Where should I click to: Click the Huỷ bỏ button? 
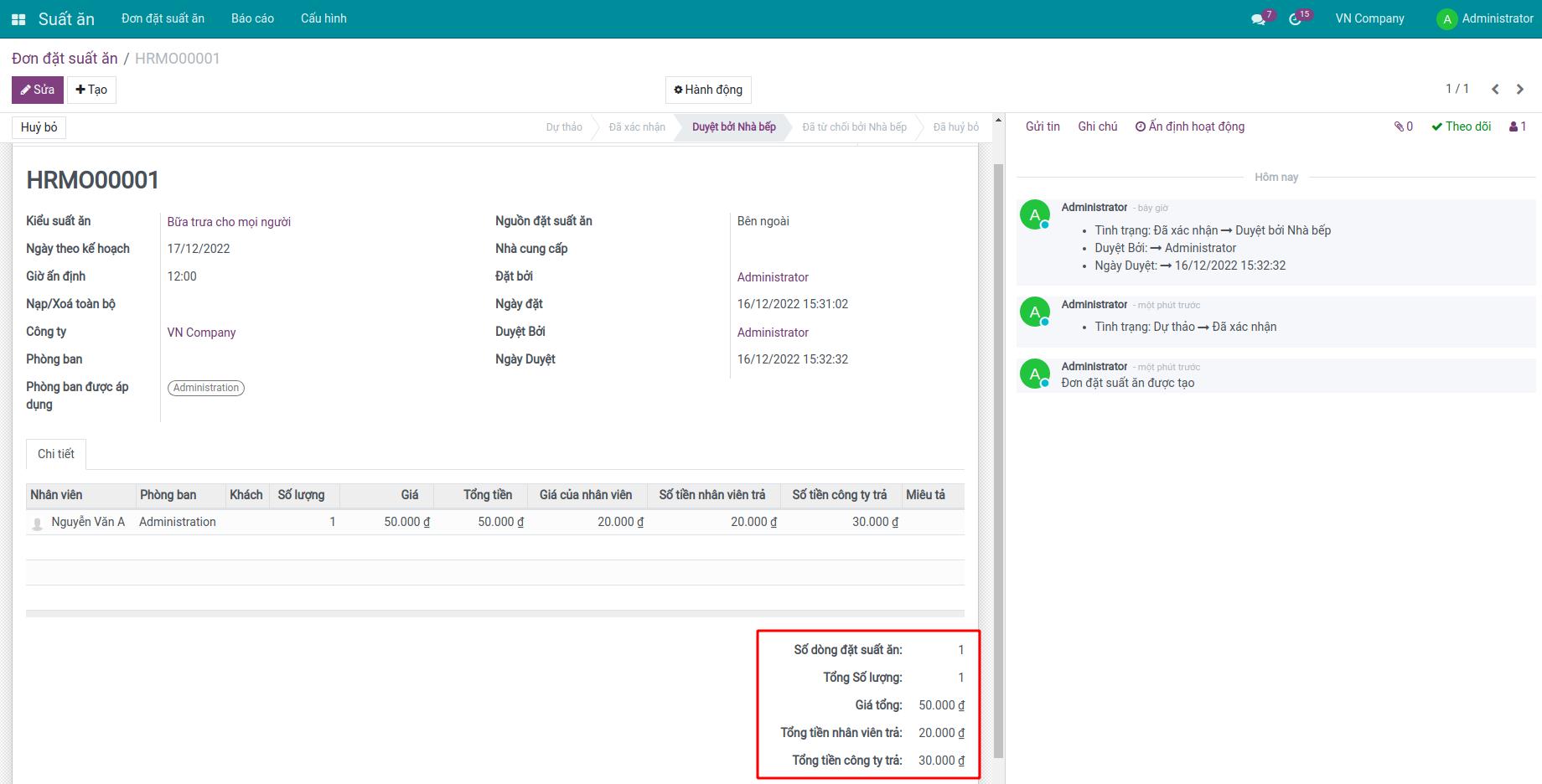(x=39, y=127)
